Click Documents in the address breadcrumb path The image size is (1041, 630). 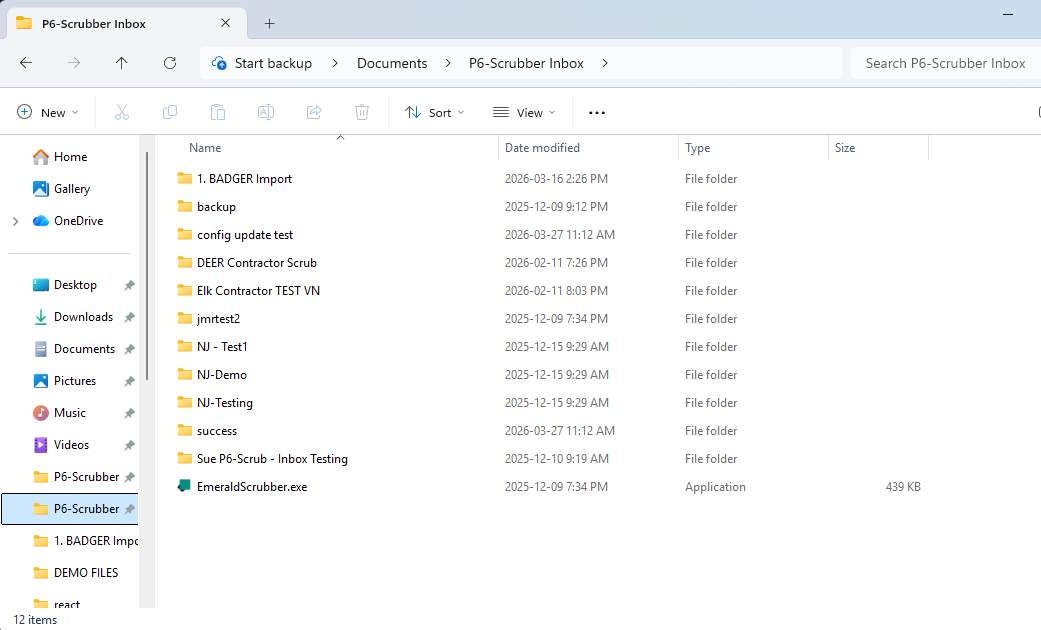pyautogui.click(x=393, y=62)
